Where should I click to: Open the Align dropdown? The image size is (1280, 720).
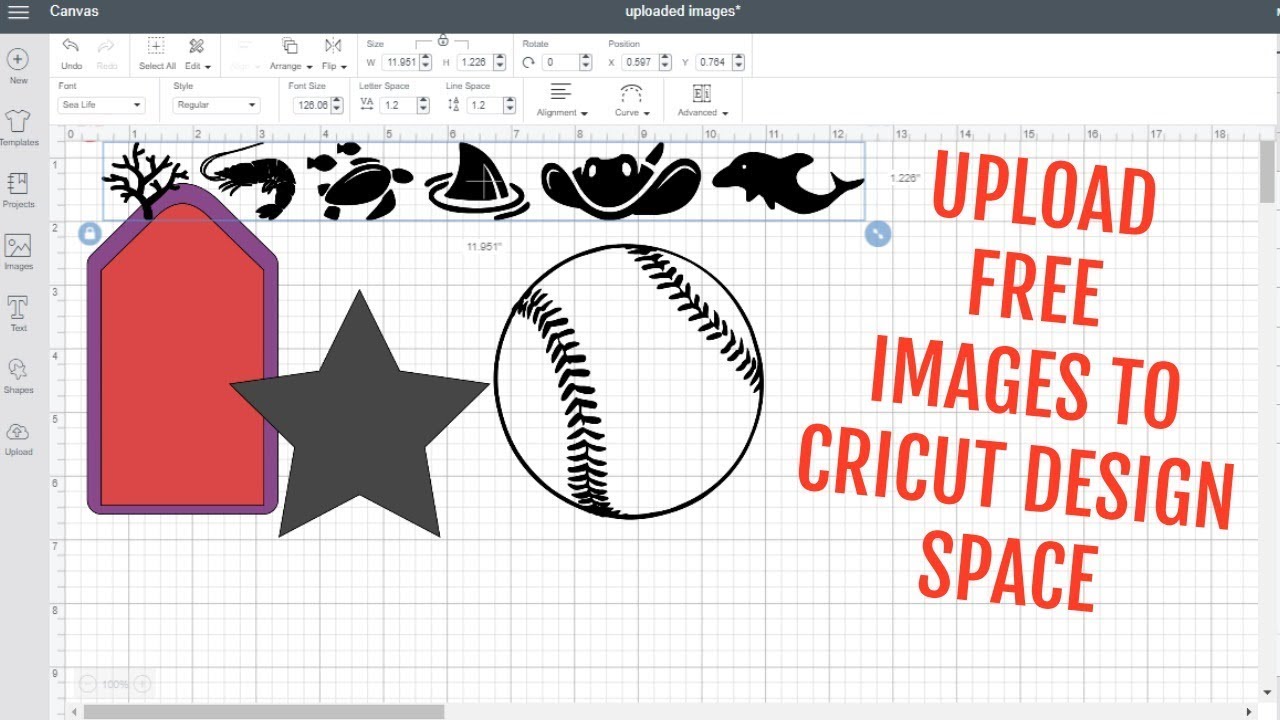tap(243, 53)
